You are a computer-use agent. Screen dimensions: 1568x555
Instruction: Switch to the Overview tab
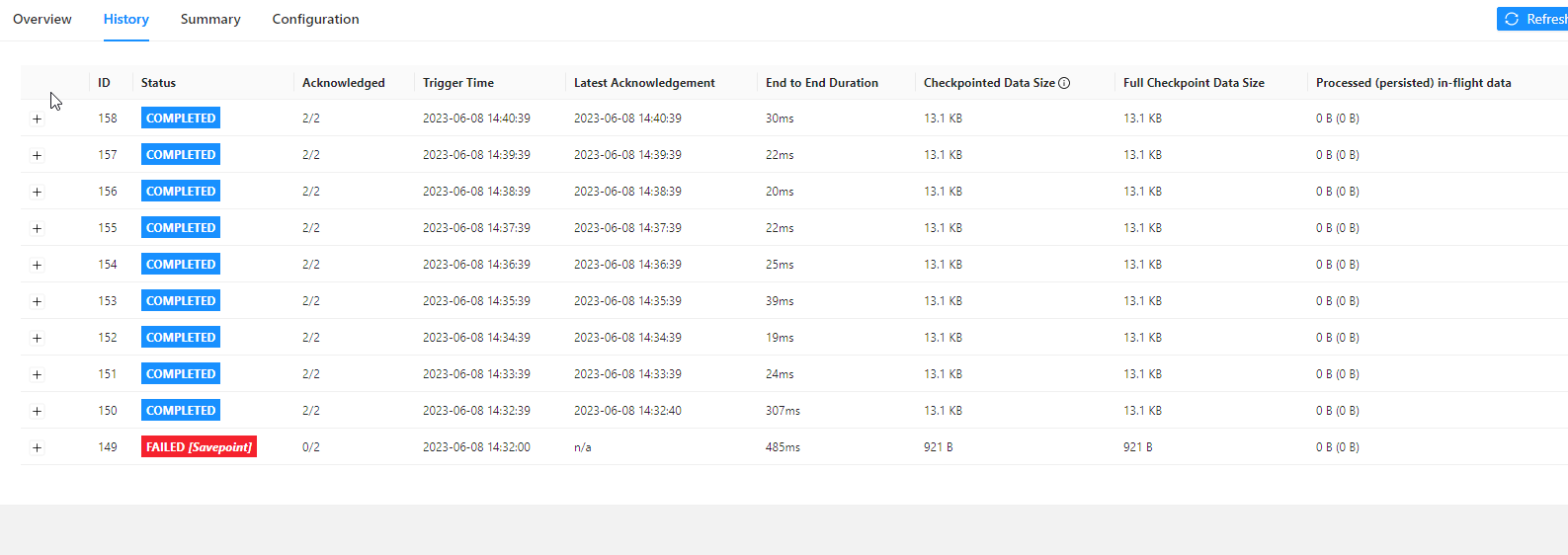42,19
